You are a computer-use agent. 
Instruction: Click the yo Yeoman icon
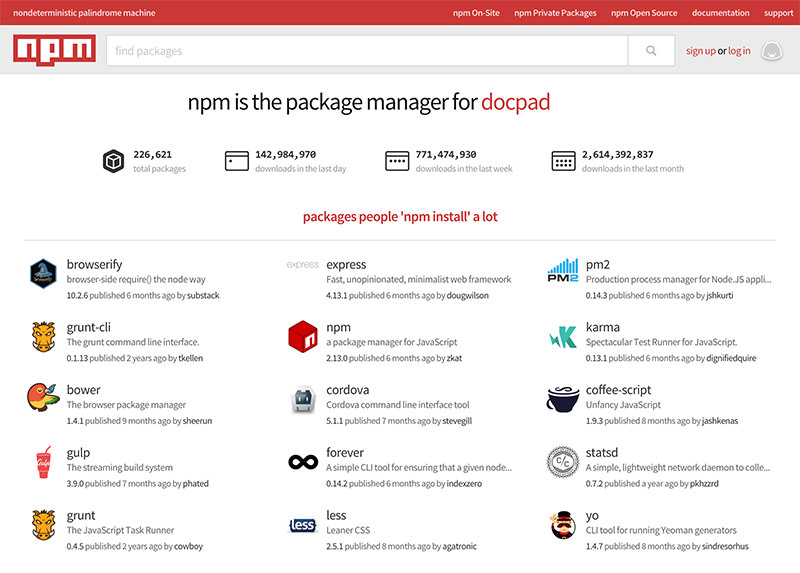click(x=563, y=525)
